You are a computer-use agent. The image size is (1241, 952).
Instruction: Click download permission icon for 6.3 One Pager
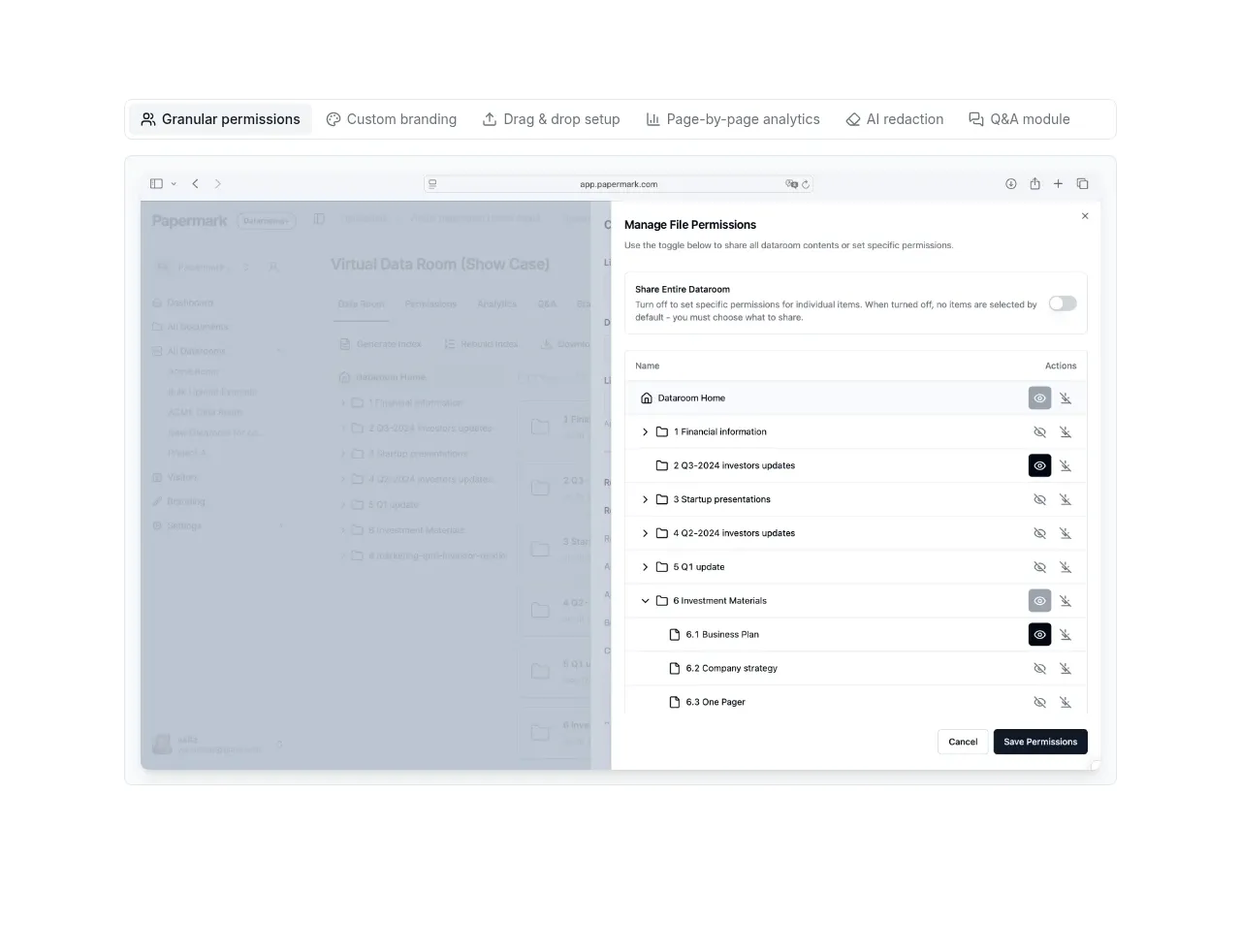(x=1066, y=703)
